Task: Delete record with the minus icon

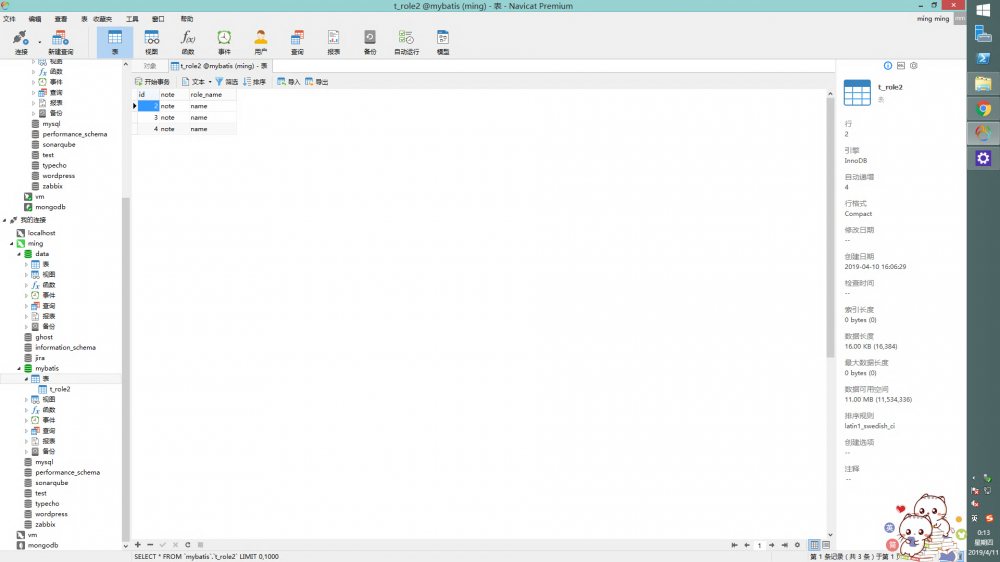Action: [x=150, y=545]
